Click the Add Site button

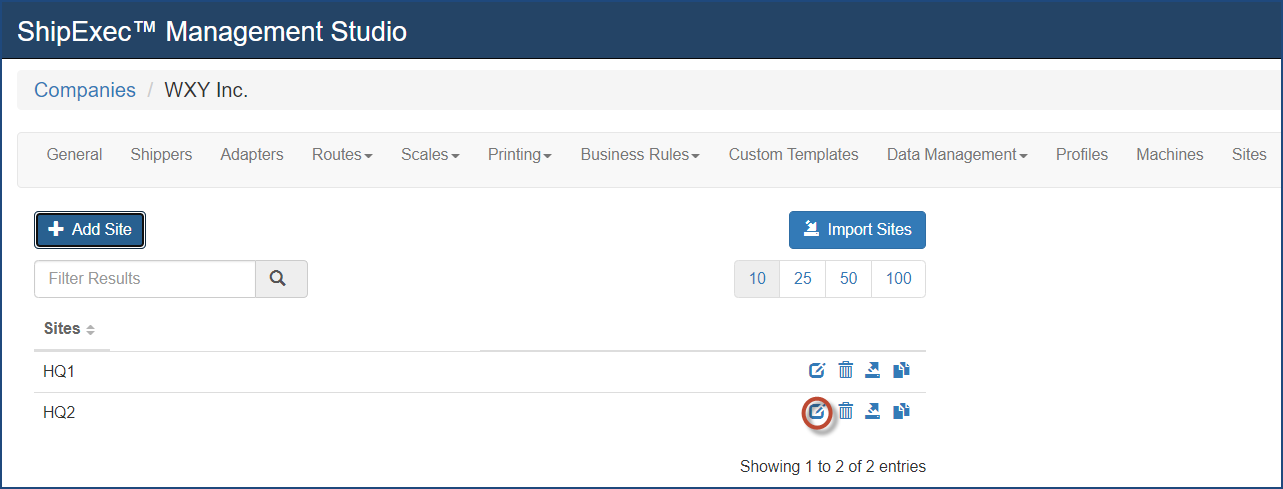[90, 230]
